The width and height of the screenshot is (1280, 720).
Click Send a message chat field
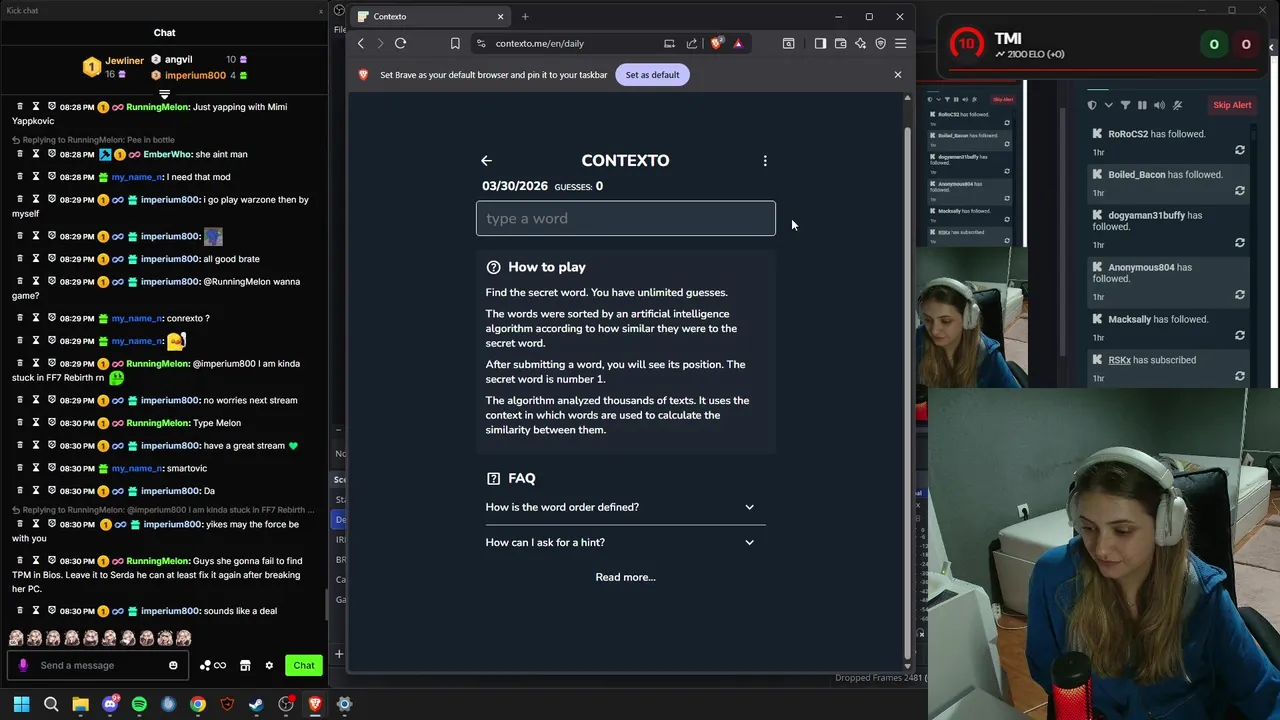(100, 665)
